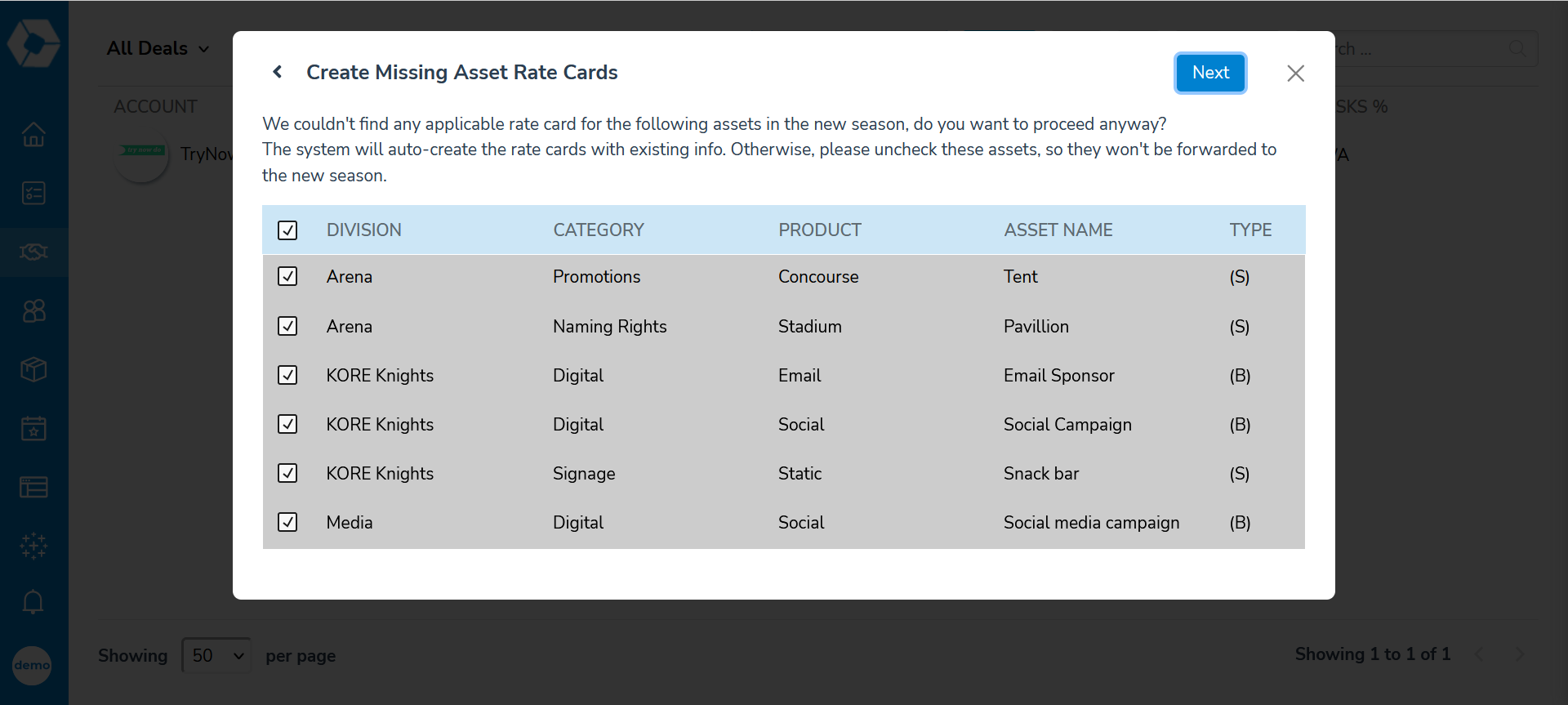Open the four-circles apps sidebar icon
Image resolution: width=1568 pixels, height=705 pixels.
[33, 310]
